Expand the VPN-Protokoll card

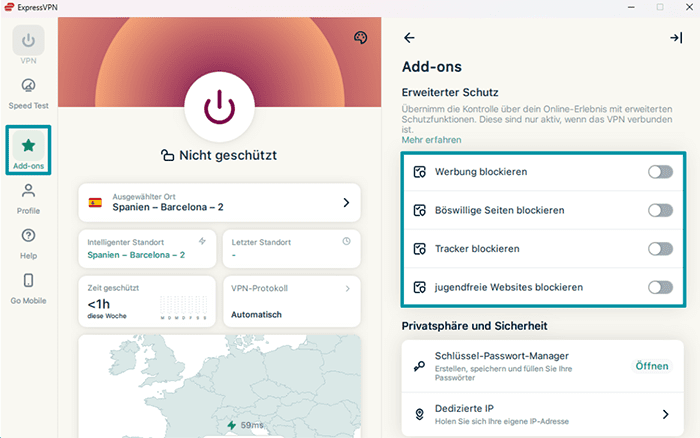coord(290,300)
